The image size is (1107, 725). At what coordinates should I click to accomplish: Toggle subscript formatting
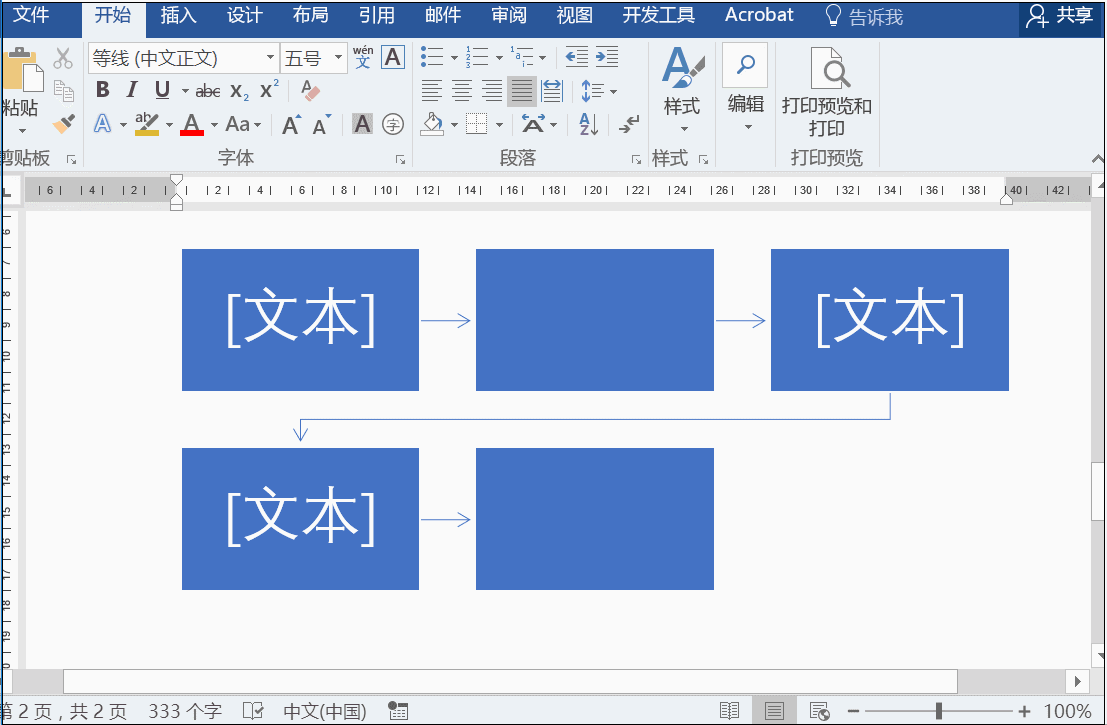(239, 91)
